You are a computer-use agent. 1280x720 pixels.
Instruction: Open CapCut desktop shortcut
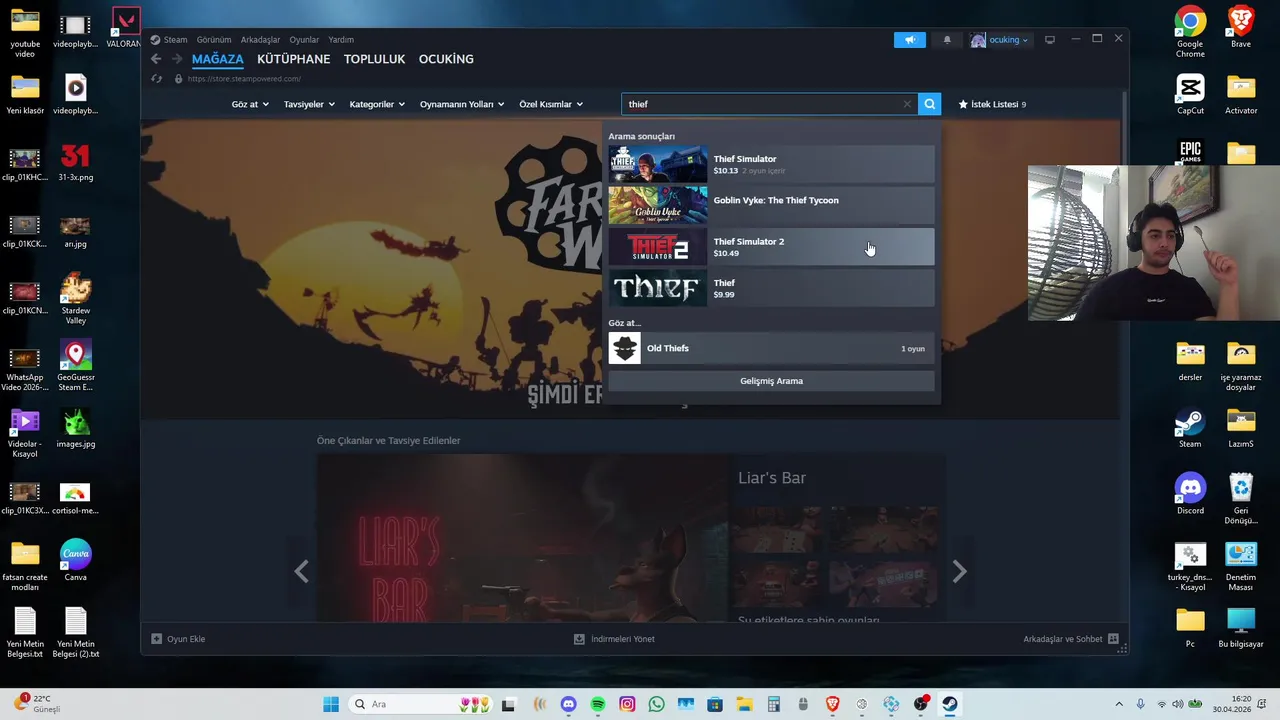point(1190,95)
